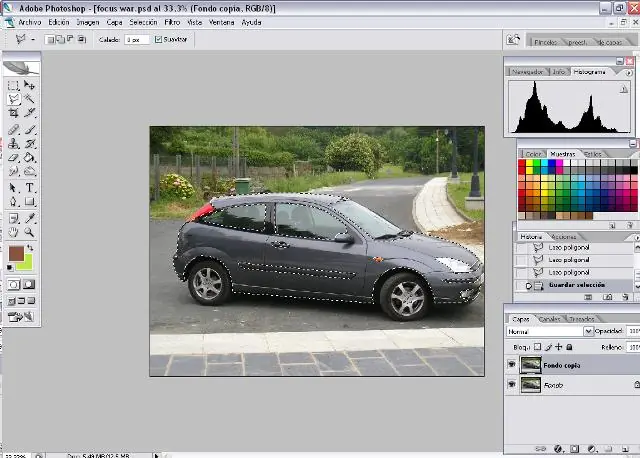
Task: Hide the Fondo layer visibility eye
Action: point(511,384)
